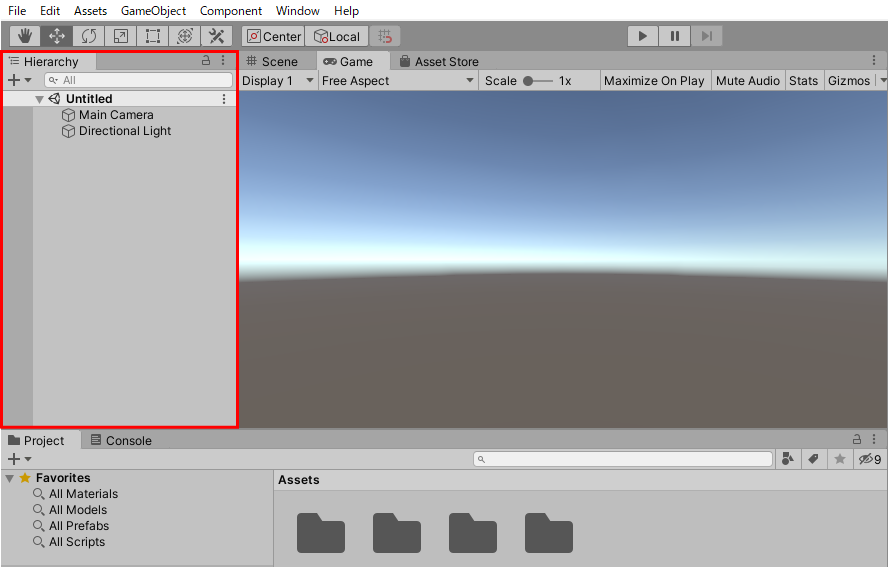The width and height of the screenshot is (888, 567).
Task: Toggle handle rotation Local button
Action: click(337, 36)
